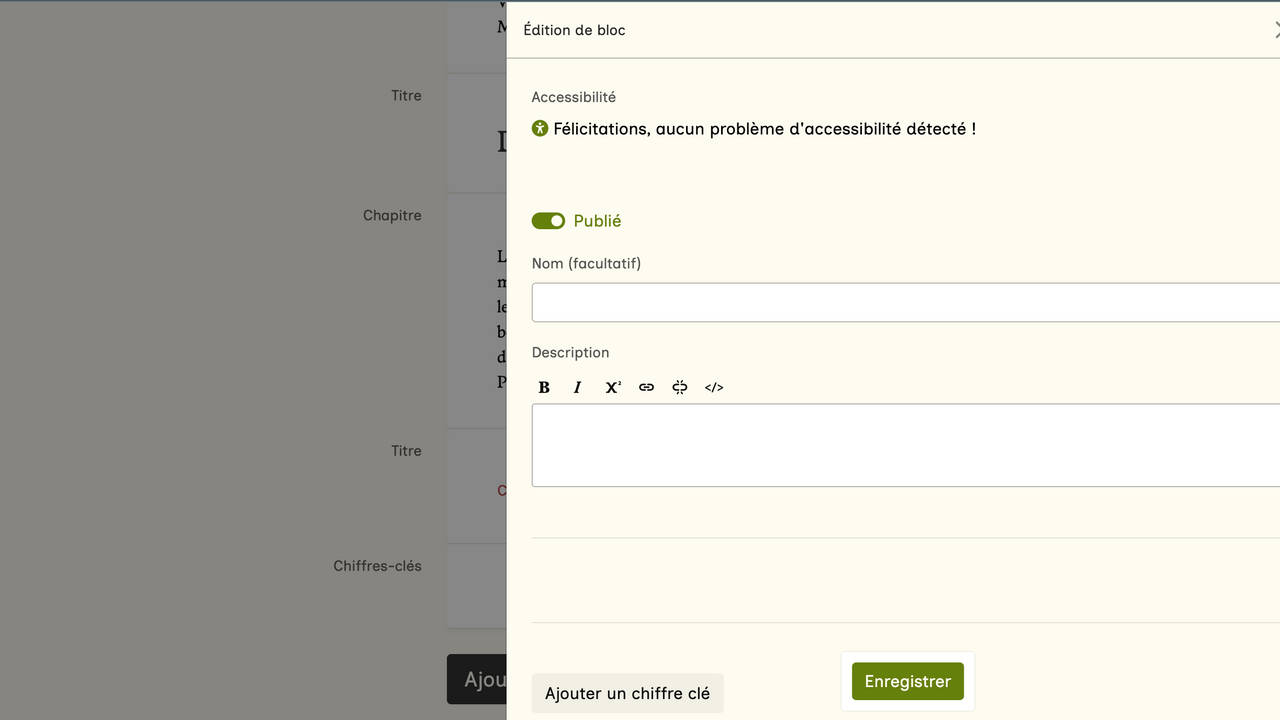Screen dimensions: 1280x720
Task: Toggle the Publié switch off
Action: pos(548,221)
